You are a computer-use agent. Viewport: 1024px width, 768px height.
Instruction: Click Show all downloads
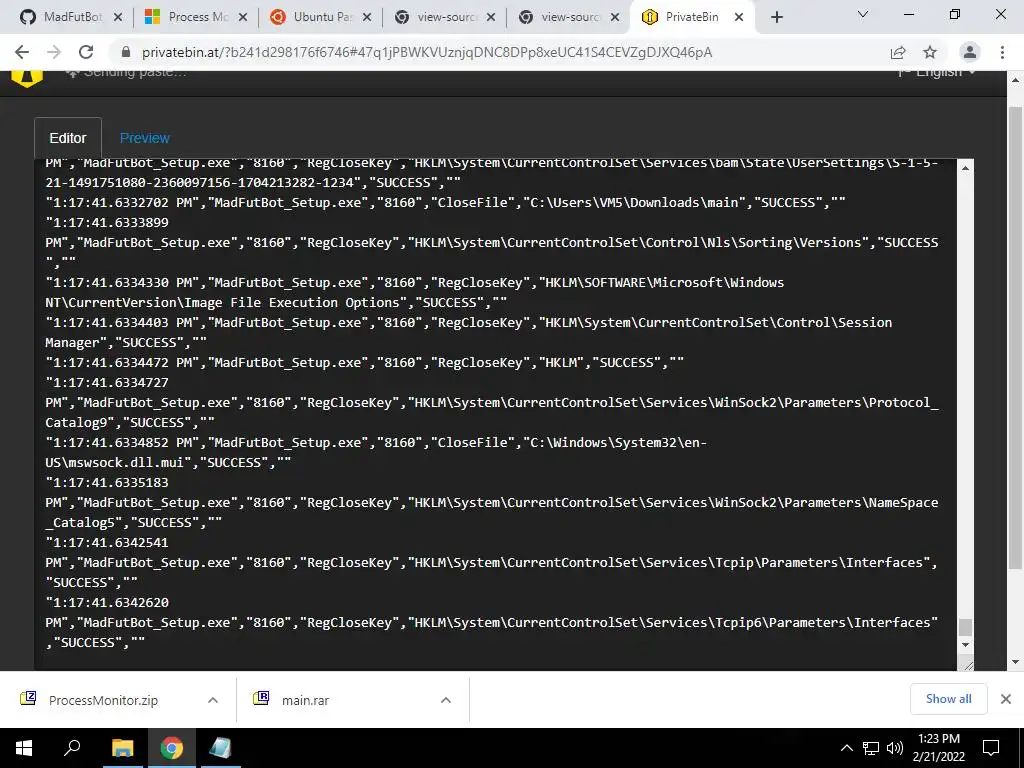pos(948,699)
